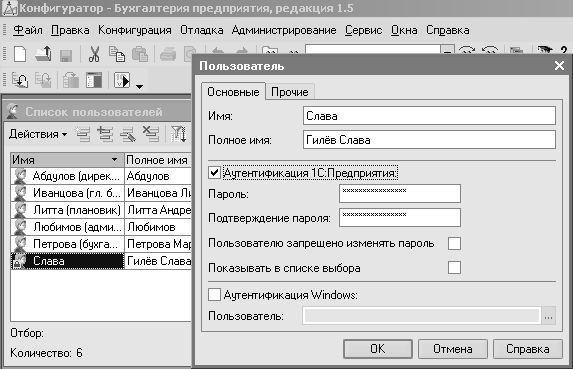The width and height of the screenshot is (573, 369).
Task: Enable Аутентификация Windows checkbox
Action: (x=214, y=294)
